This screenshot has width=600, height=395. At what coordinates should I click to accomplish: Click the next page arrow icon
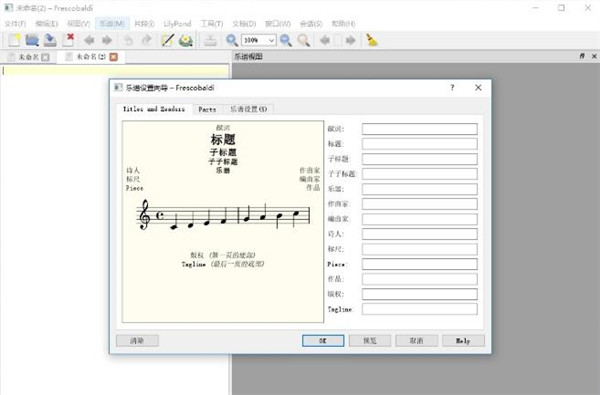click(x=351, y=40)
